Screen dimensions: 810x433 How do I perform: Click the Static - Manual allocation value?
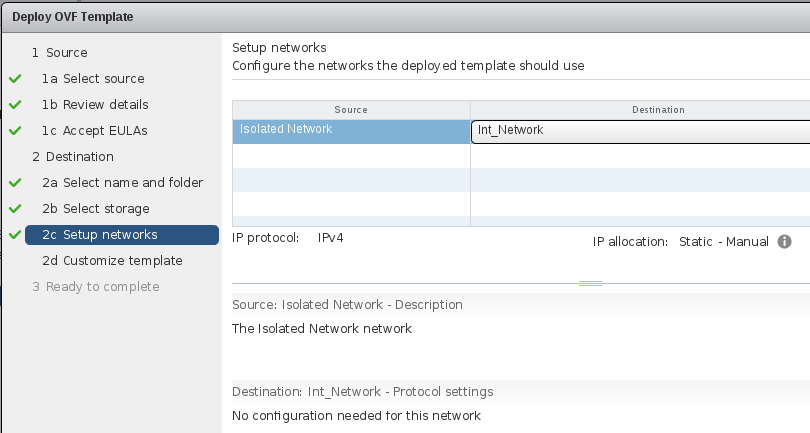tap(724, 241)
